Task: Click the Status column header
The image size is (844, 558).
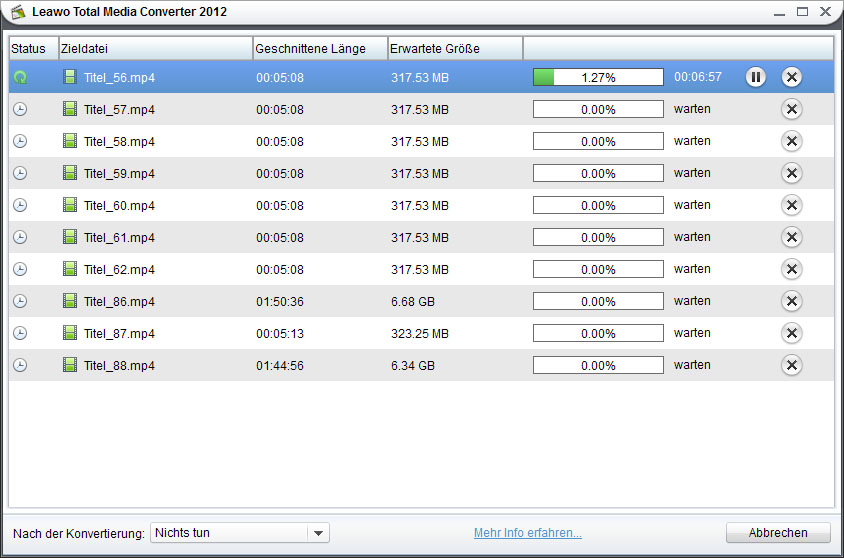Action: (x=33, y=48)
